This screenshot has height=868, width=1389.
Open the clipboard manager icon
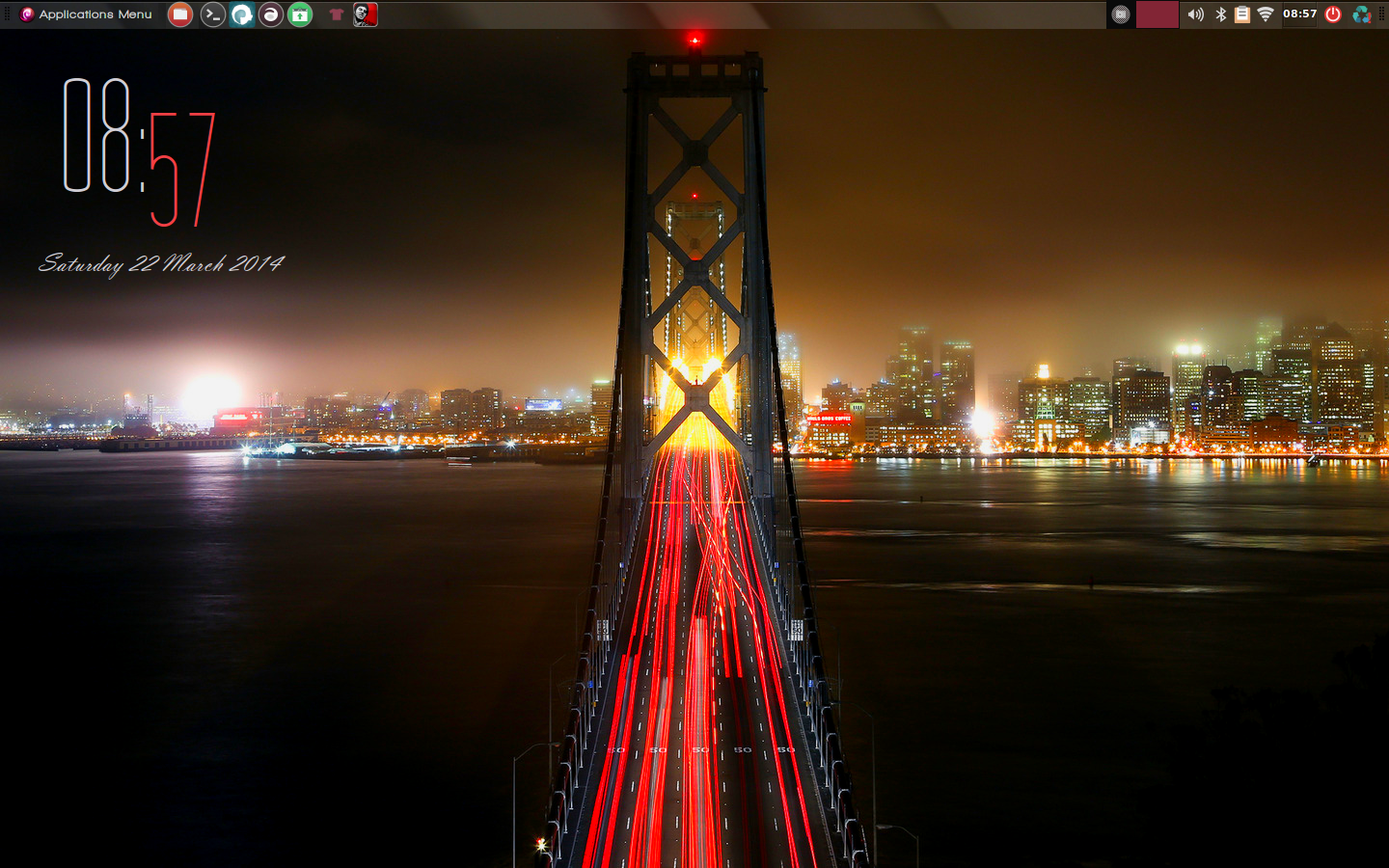click(1242, 14)
